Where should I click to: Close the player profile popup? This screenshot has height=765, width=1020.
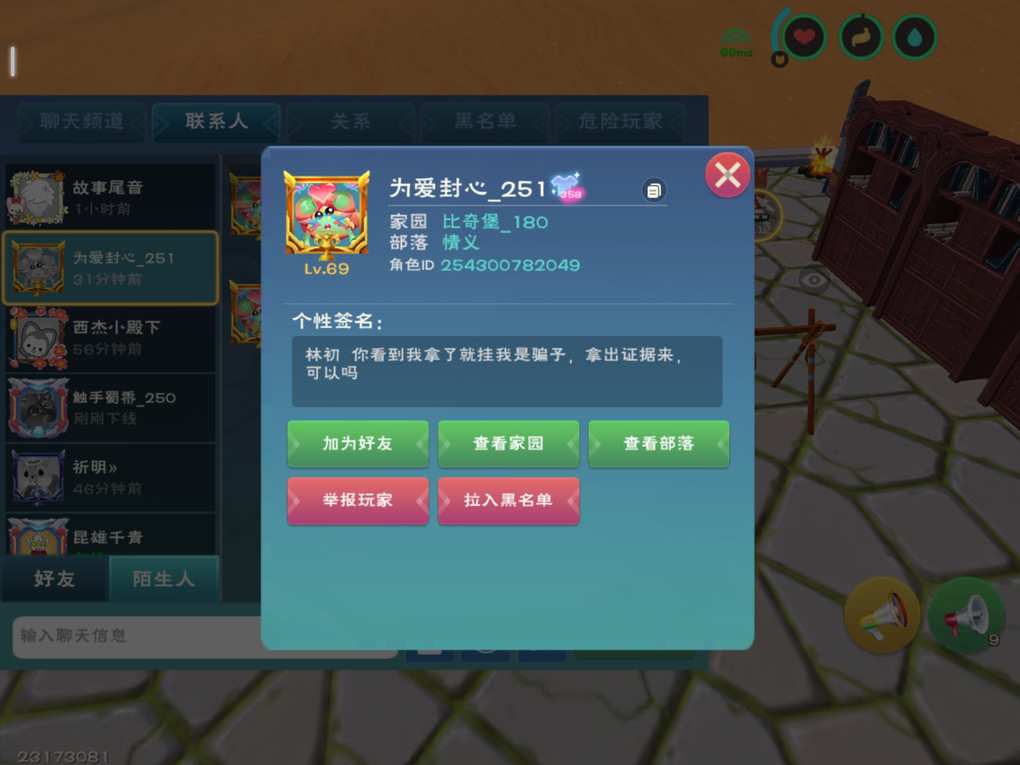727,175
